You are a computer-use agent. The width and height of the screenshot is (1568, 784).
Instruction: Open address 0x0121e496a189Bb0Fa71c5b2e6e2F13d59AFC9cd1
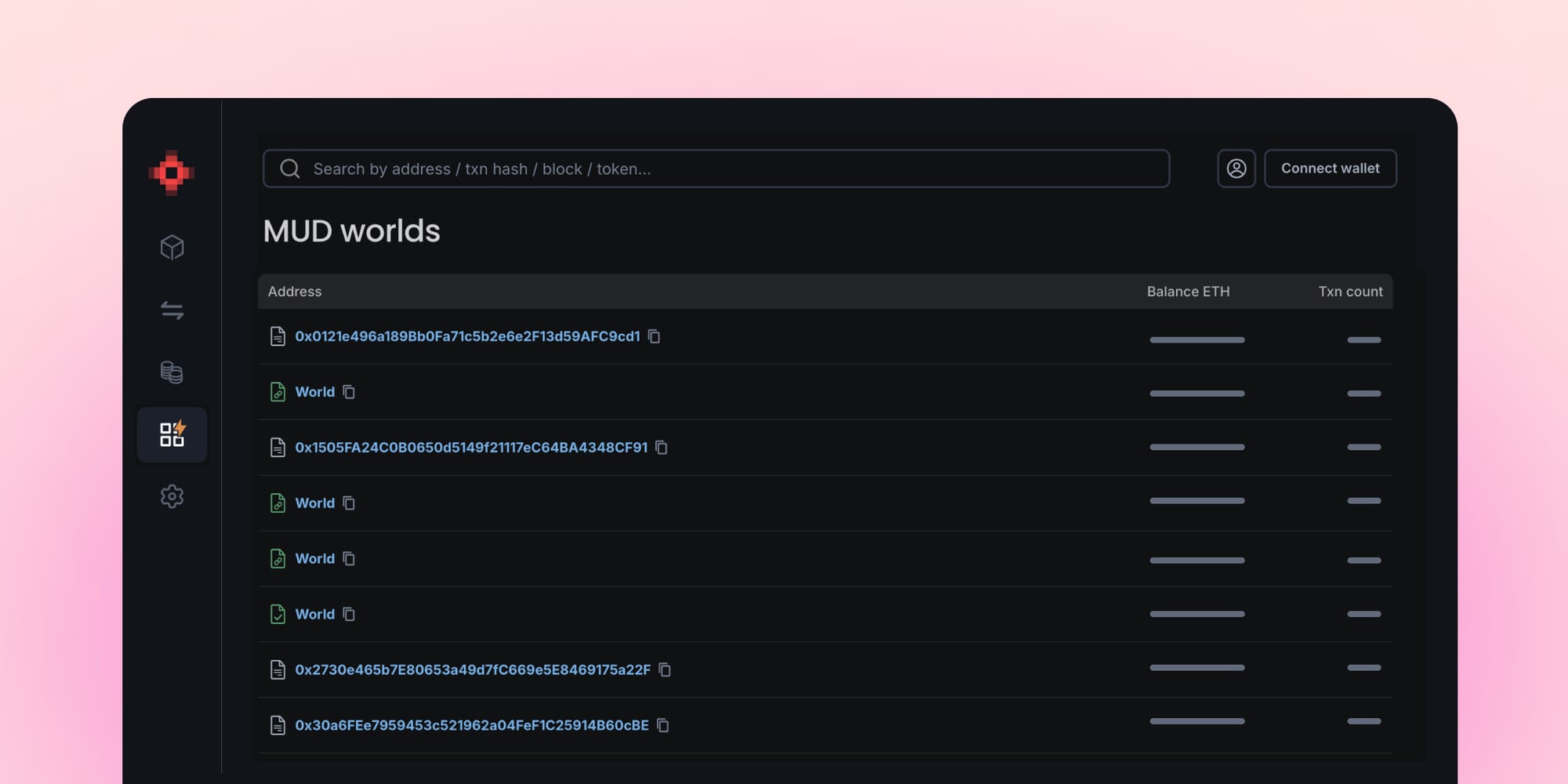(466, 336)
